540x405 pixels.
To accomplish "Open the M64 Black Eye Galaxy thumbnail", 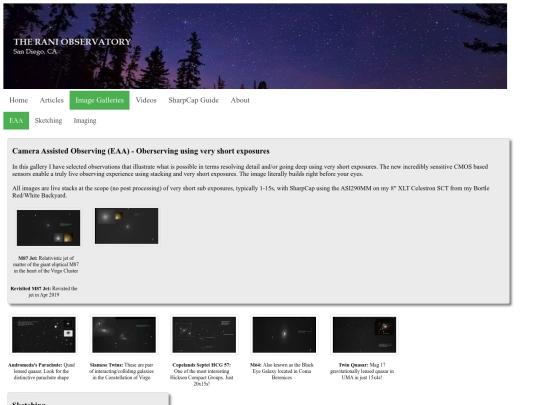I will [x=284, y=335].
